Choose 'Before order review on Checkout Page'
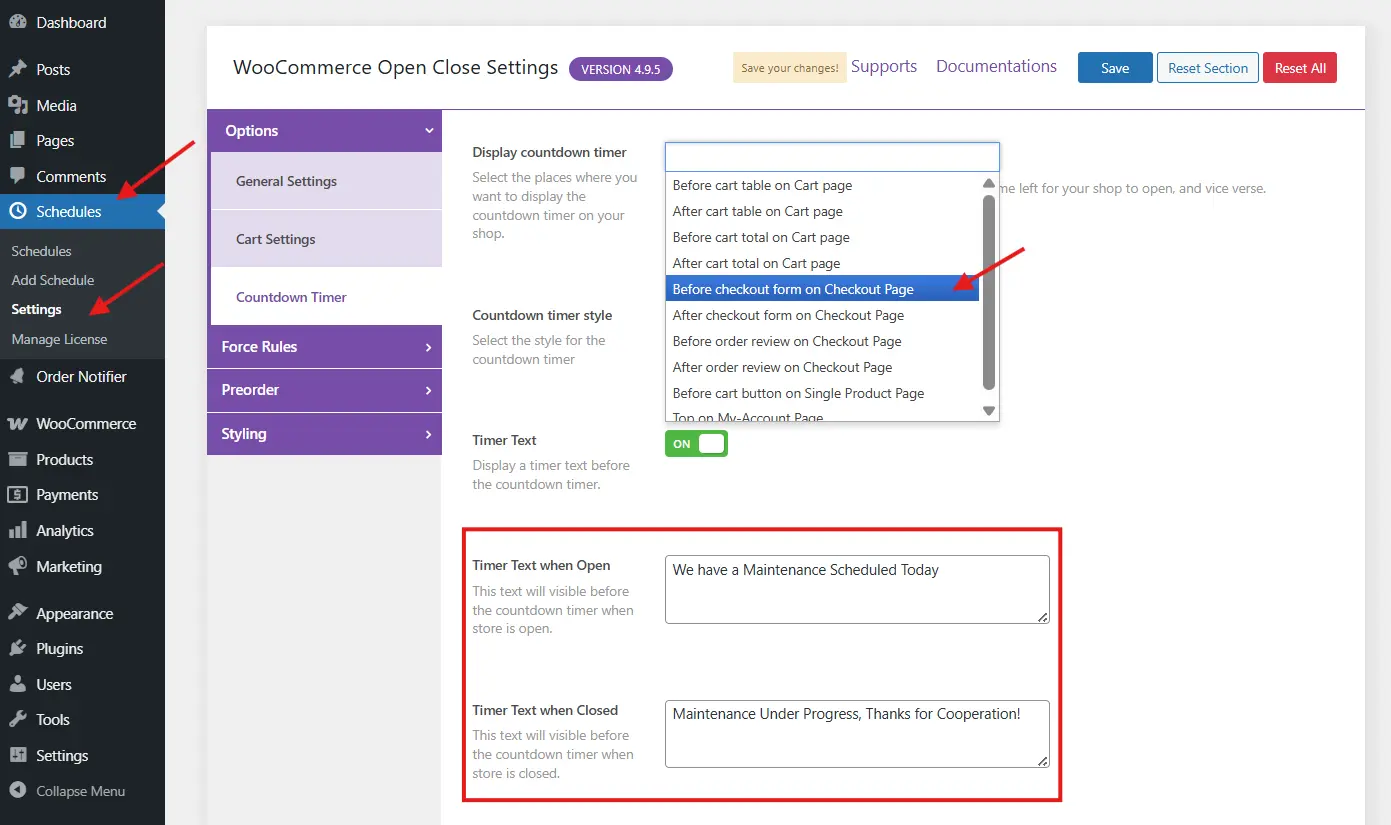 point(822,341)
